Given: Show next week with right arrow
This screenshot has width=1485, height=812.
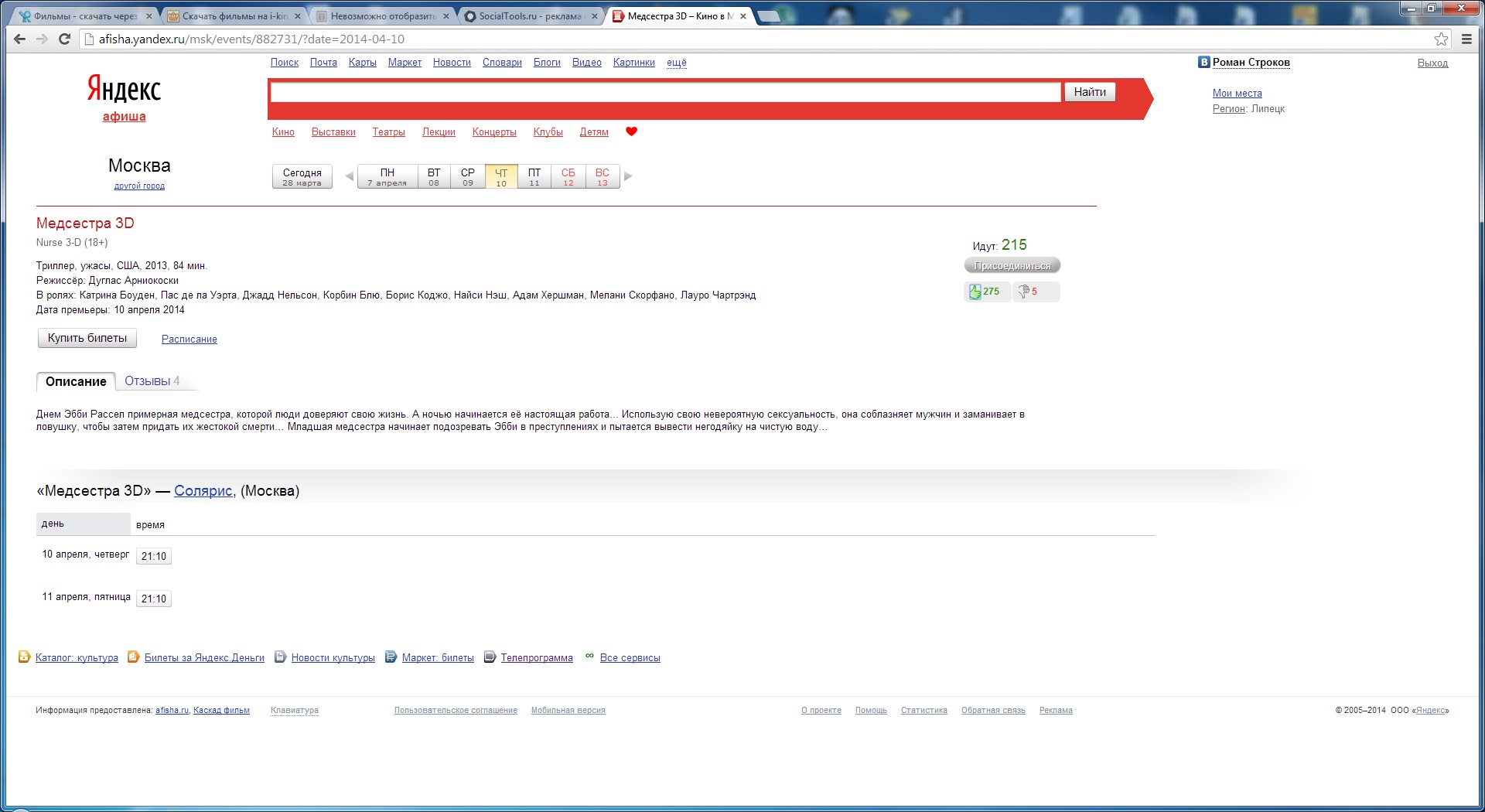Looking at the screenshot, I should 628,176.
